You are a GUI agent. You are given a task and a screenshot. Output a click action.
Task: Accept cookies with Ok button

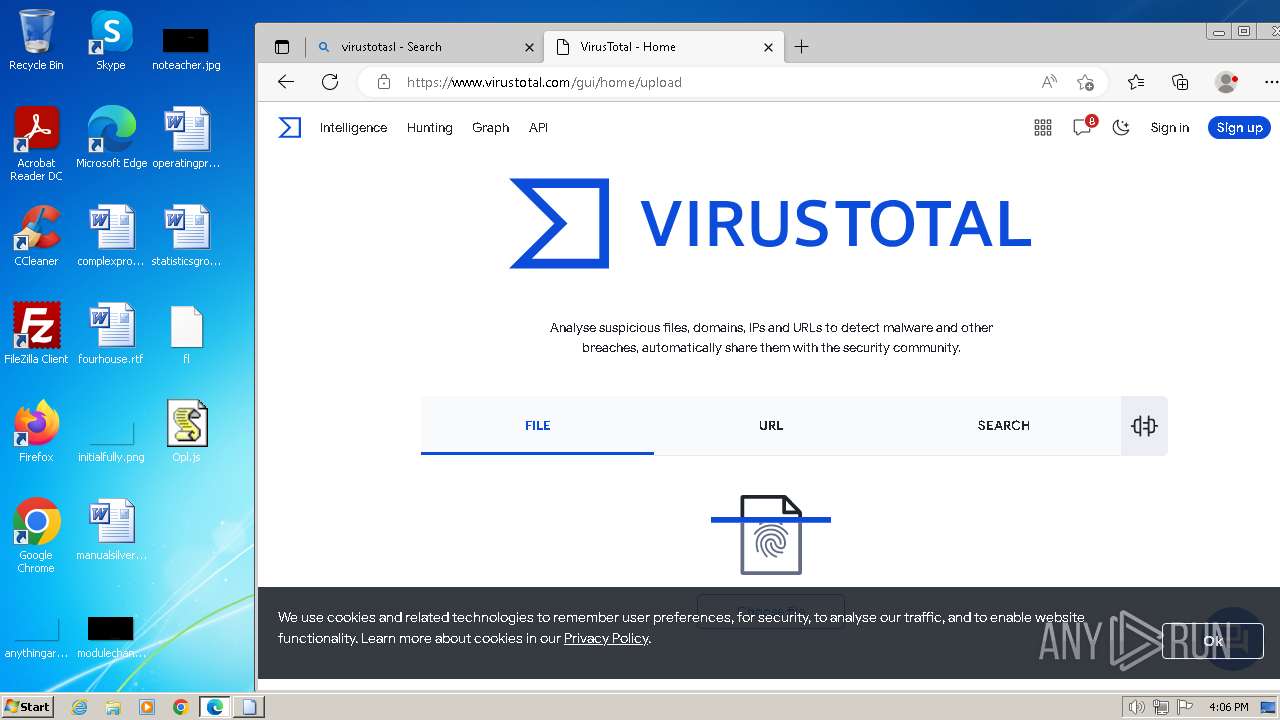[1213, 641]
